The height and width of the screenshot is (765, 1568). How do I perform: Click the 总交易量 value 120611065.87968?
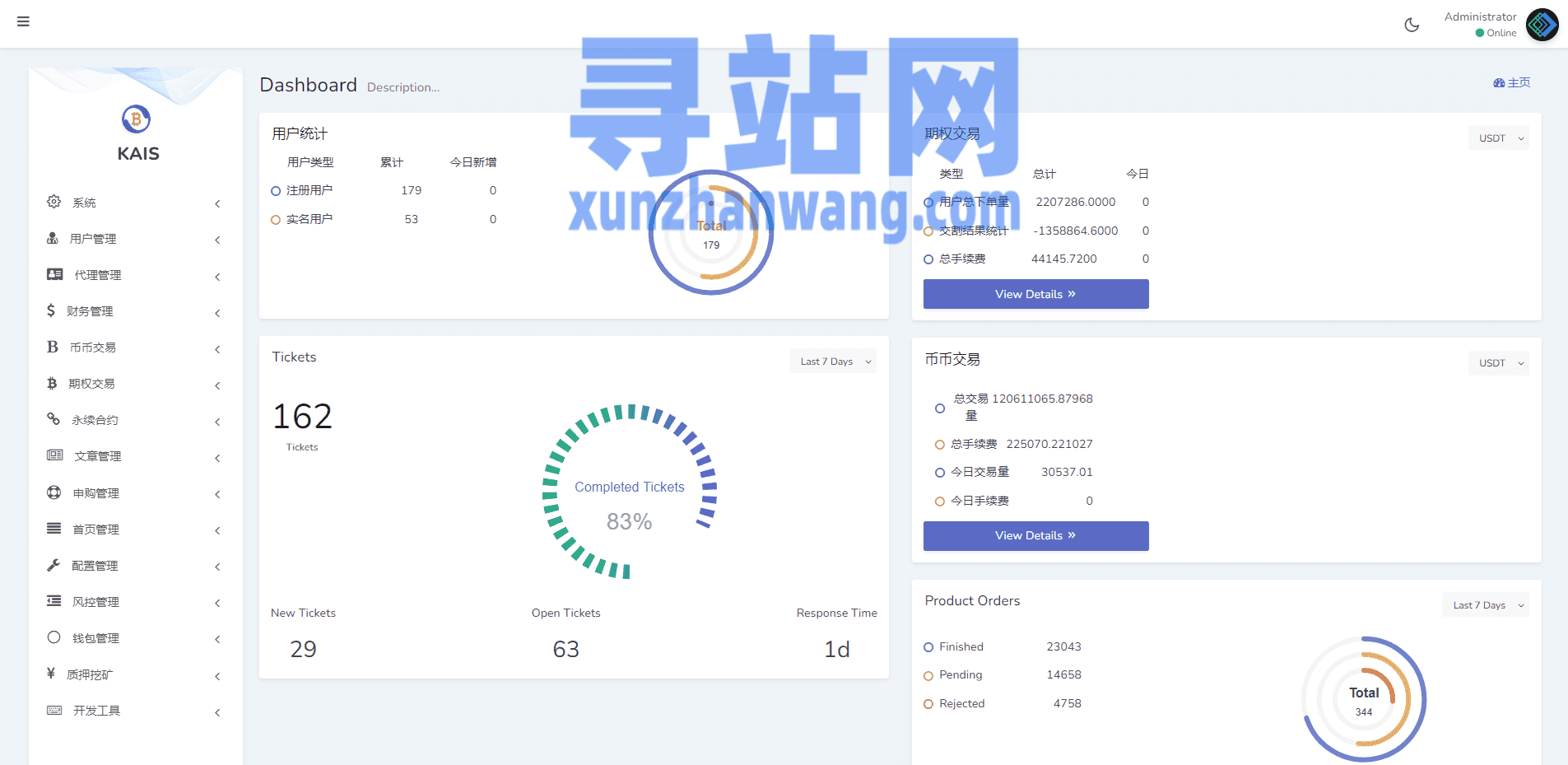1042,399
